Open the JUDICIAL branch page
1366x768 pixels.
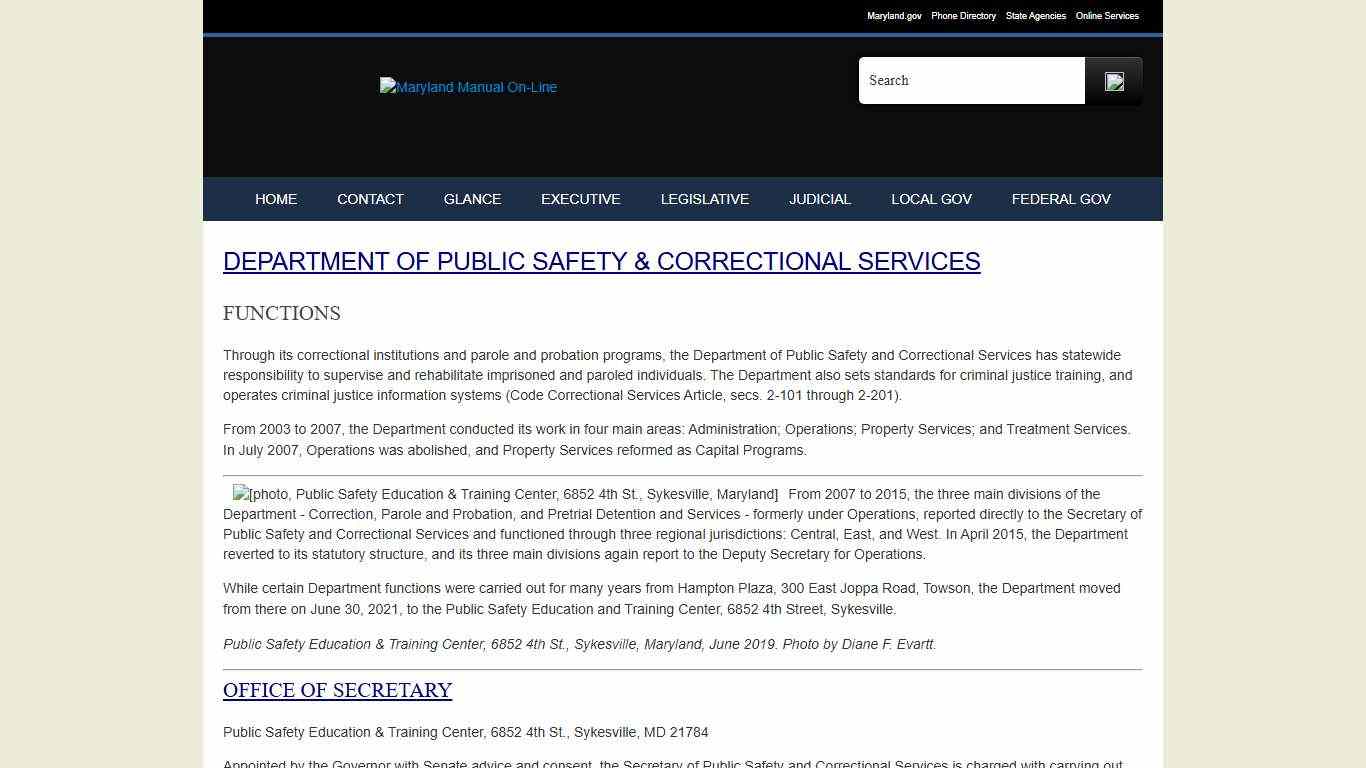pos(820,199)
